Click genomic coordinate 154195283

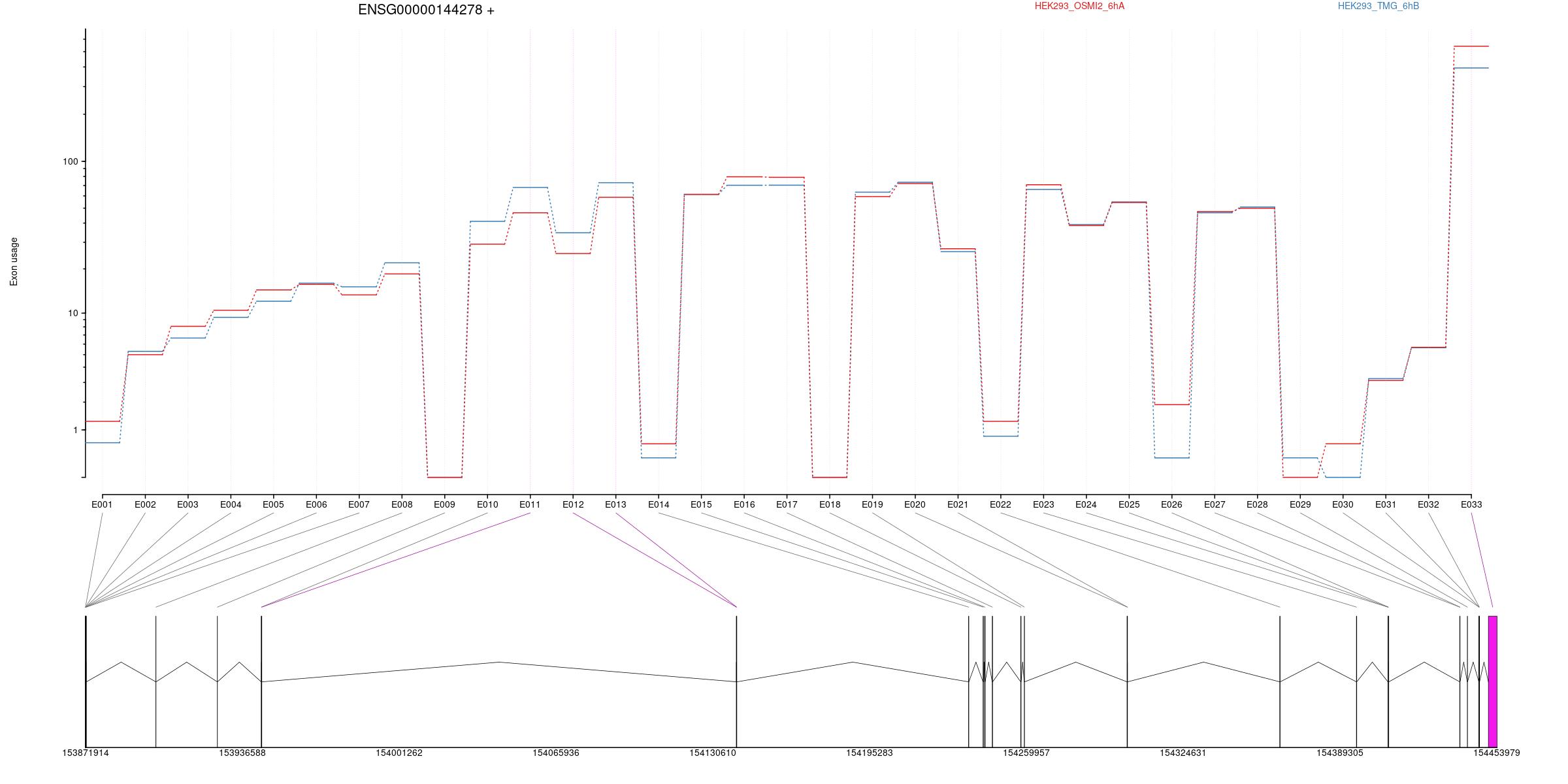870,753
